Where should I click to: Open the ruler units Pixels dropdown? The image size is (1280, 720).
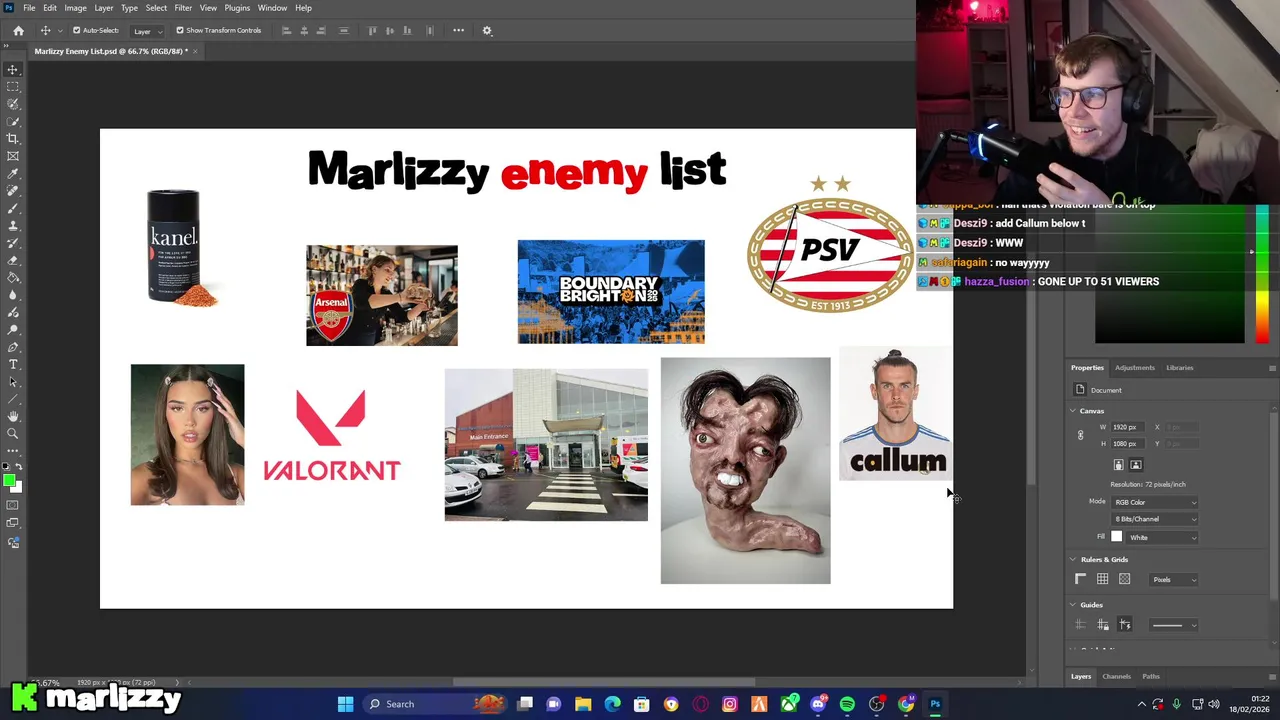click(1174, 580)
